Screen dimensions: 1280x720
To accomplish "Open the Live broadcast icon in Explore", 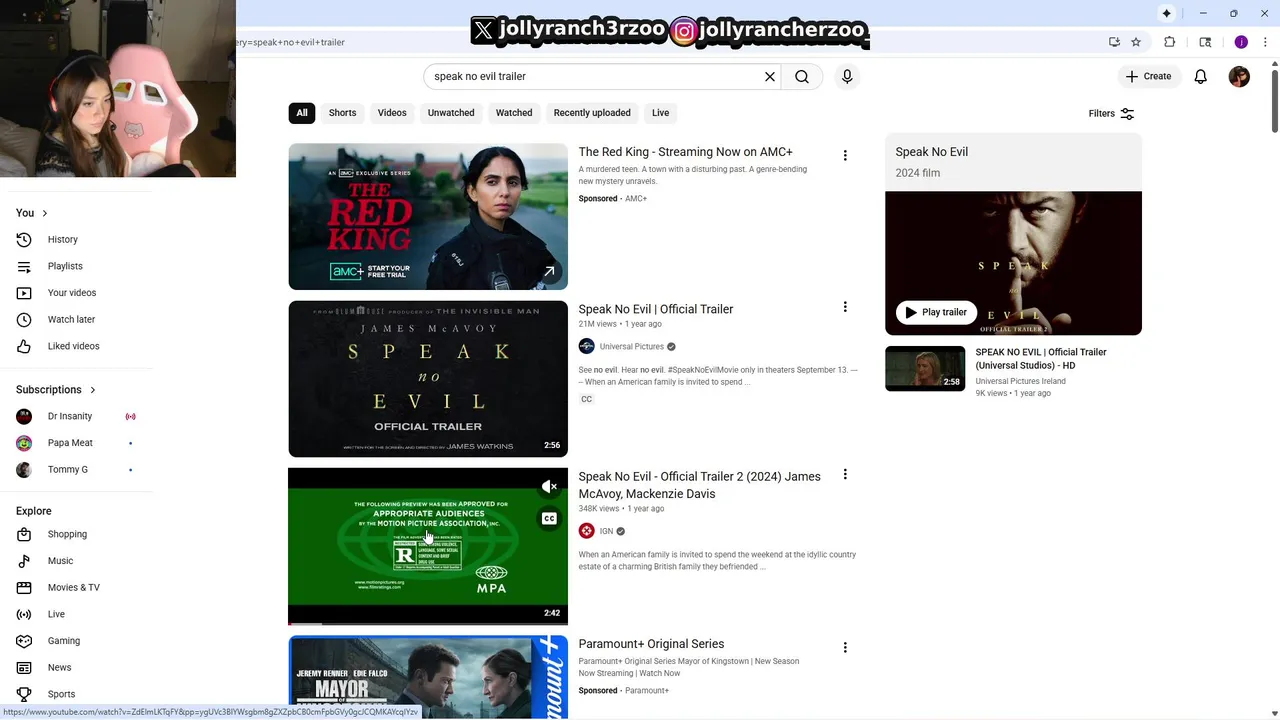I will pyautogui.click(x=24, y=614).
